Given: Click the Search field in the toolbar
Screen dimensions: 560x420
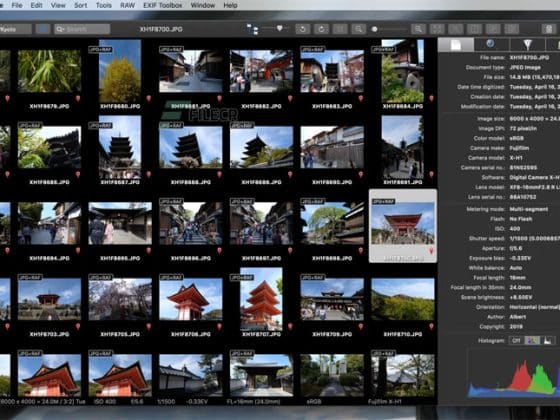Looking at the screenshot, I should point(82,29).
